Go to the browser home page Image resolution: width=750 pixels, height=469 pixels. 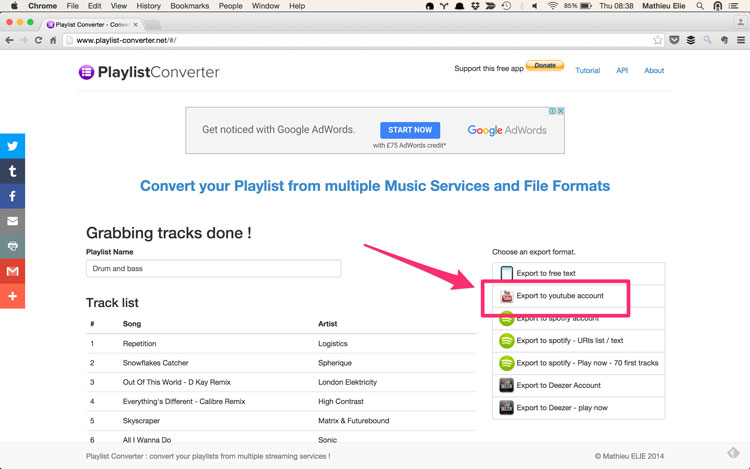[x=53, y=40]
